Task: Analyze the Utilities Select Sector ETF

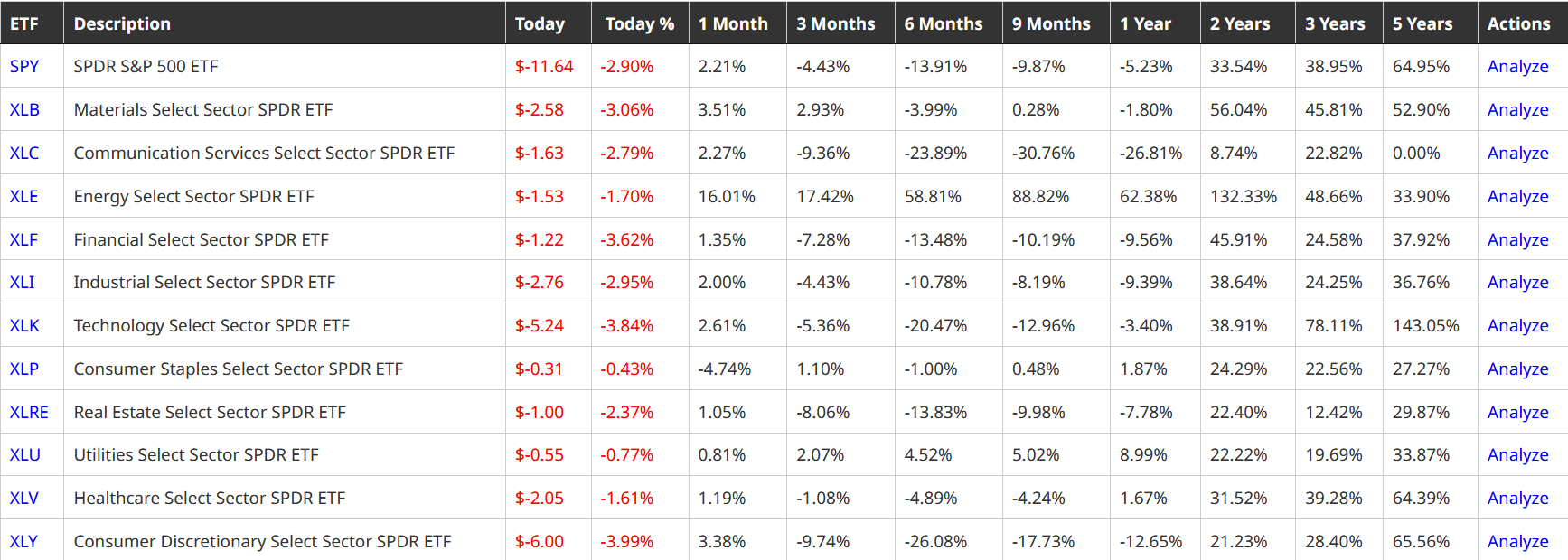Action: (1517, 455)
